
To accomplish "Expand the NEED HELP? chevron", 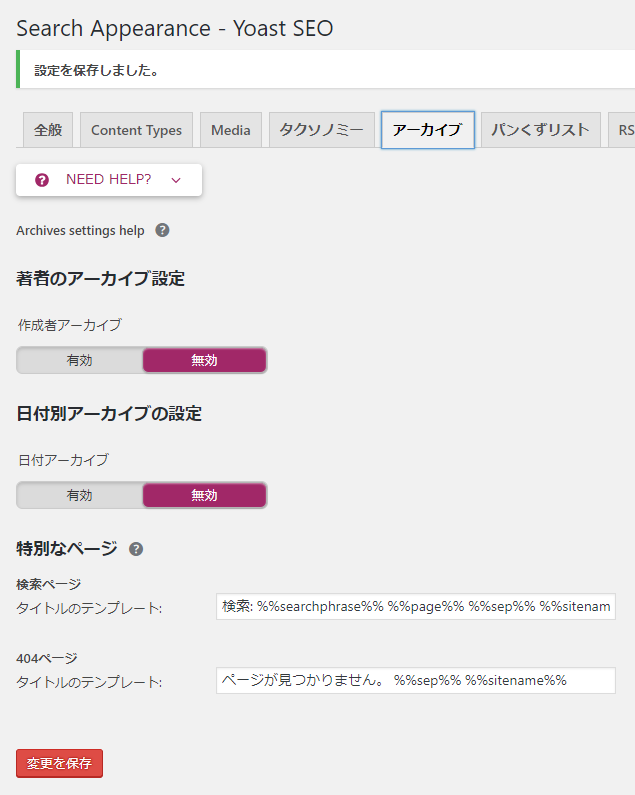I will pyautogui.click(x=176, y=180).
